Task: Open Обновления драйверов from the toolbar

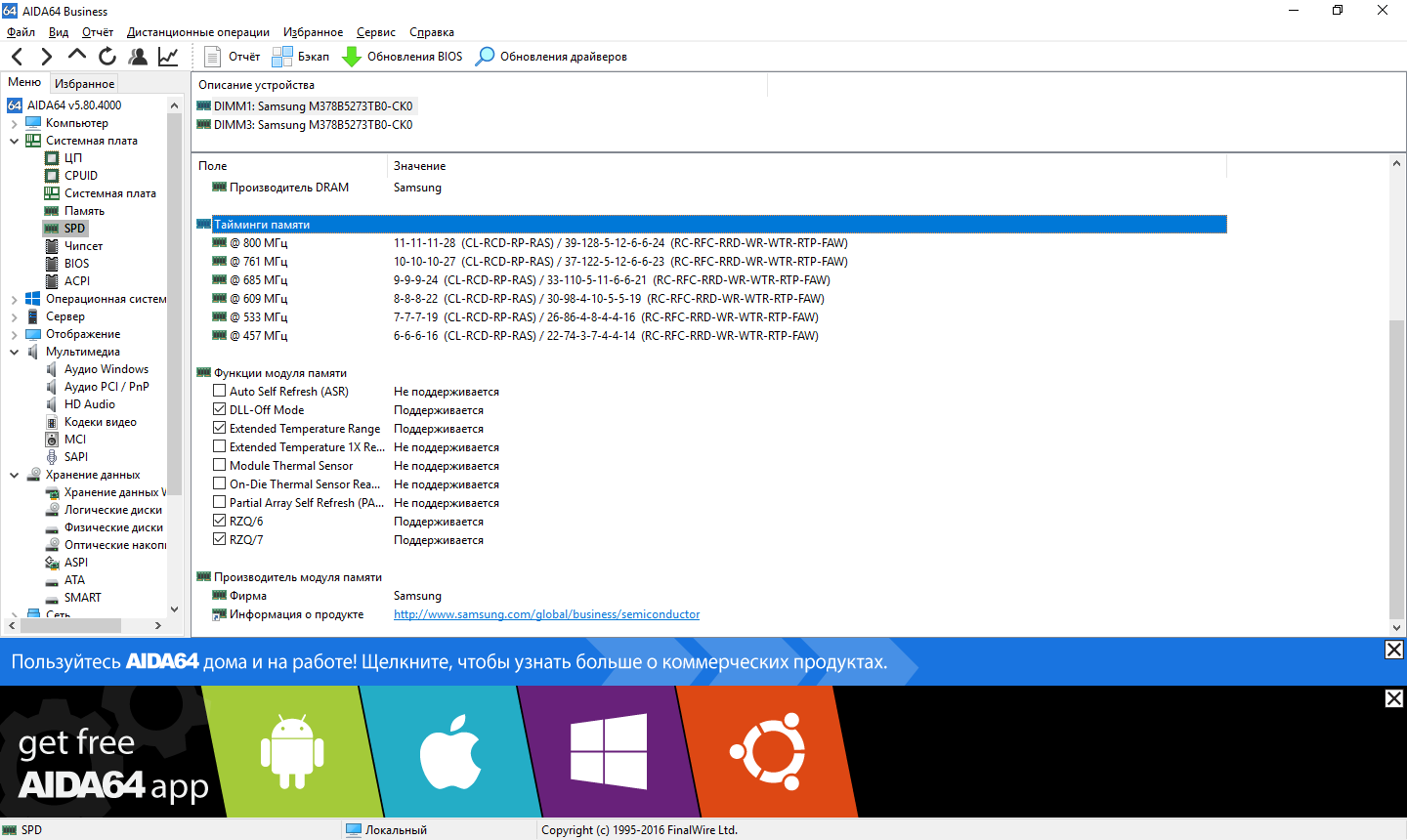Action: coord(551,57)
